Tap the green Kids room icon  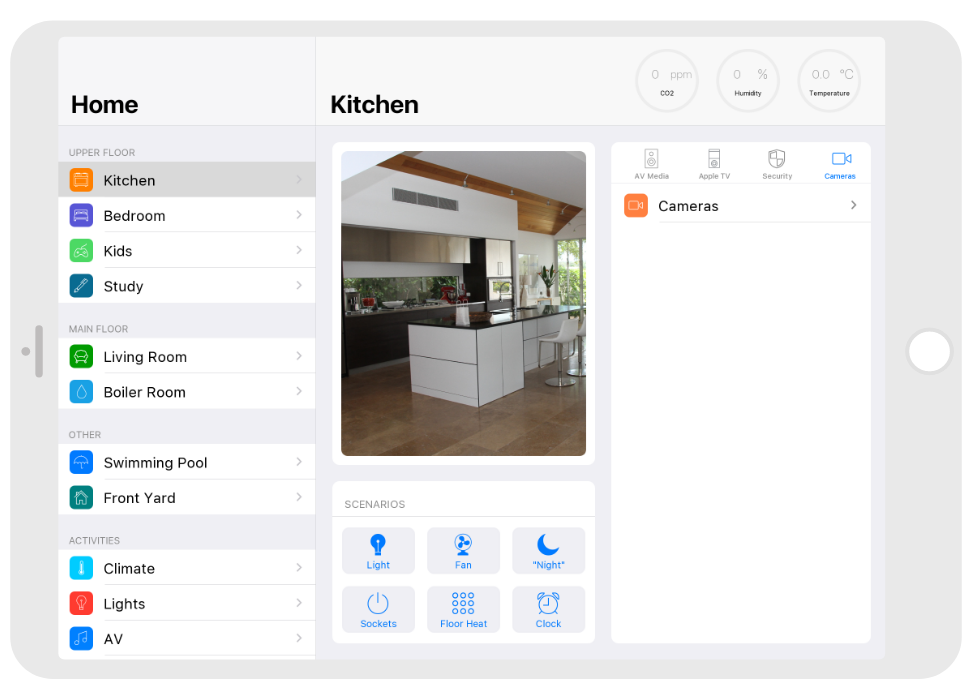[81, 251]
